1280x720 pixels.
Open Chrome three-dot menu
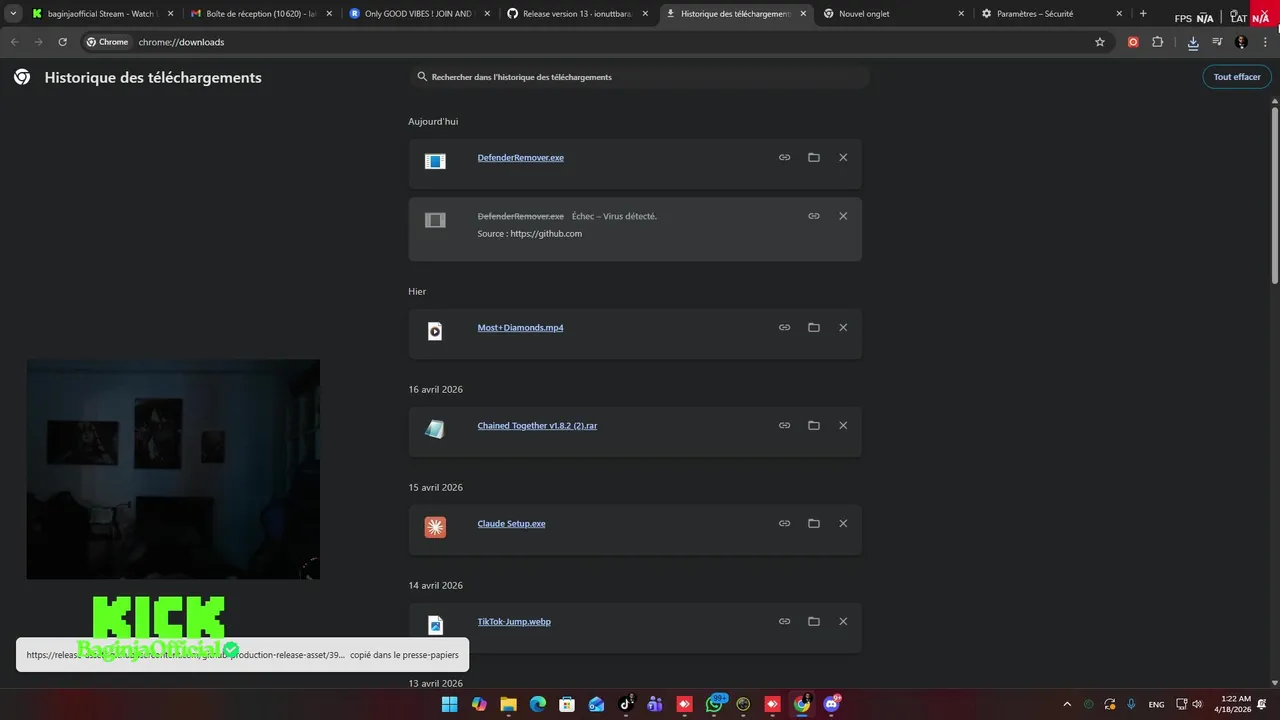pos(1266,42)
